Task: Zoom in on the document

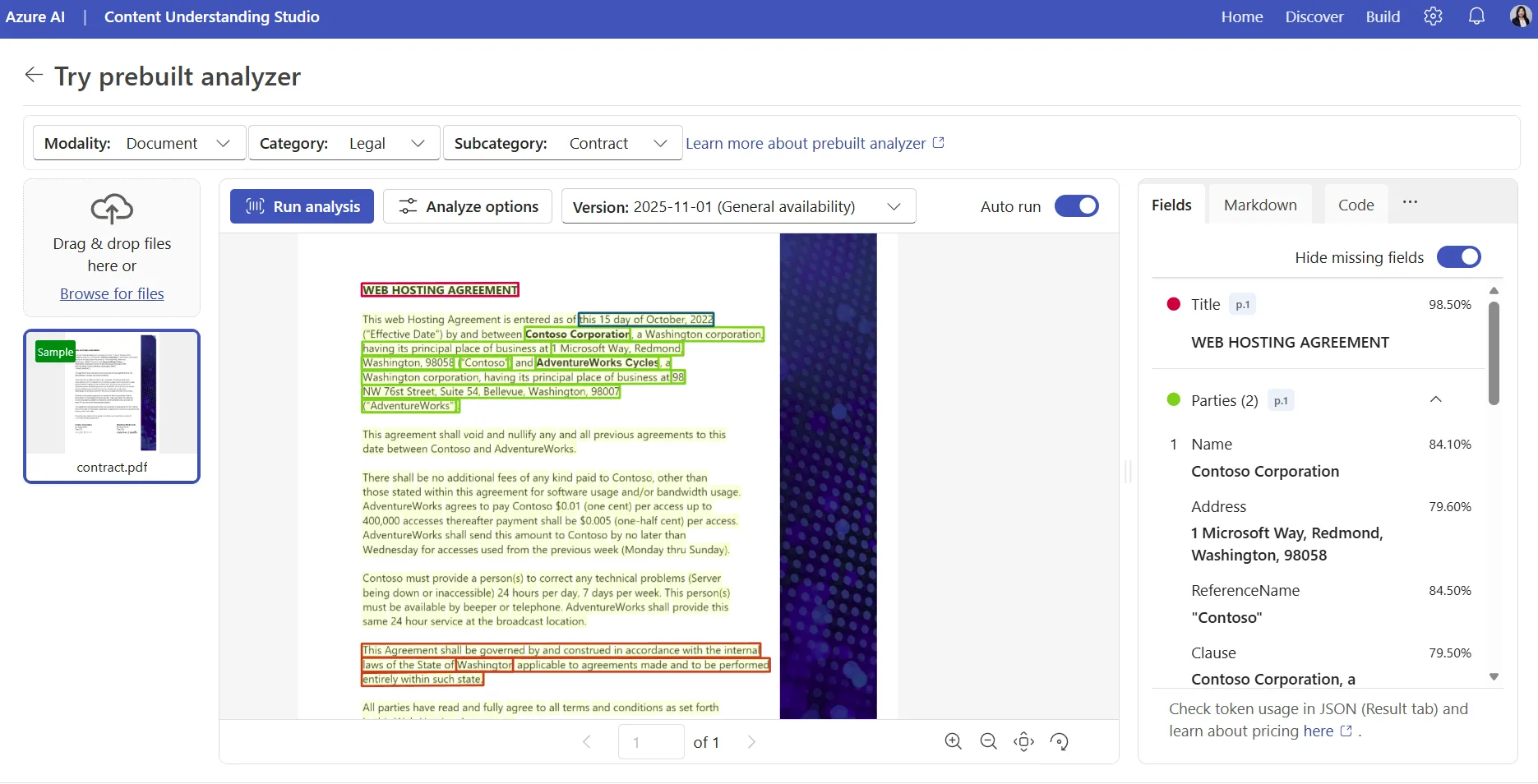Action: [953, 742]
